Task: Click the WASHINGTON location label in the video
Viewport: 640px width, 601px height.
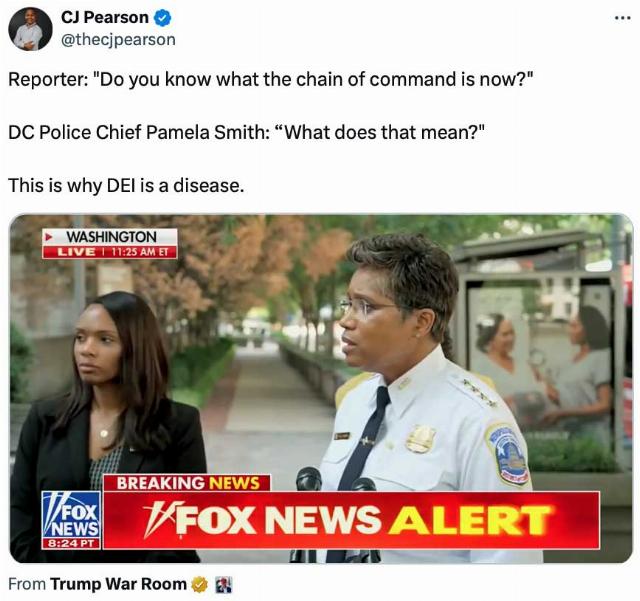Action: coord(111,237)
